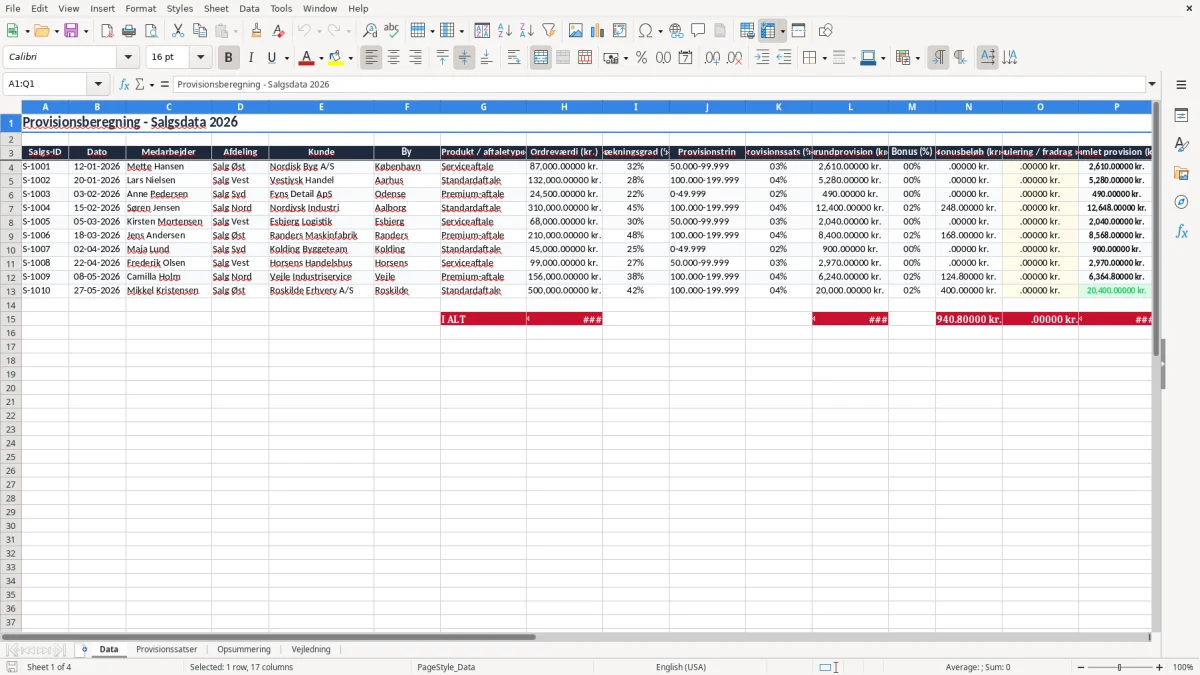Click the Sort Ascending icon
1200x675 pixels.
coord(505,31)
